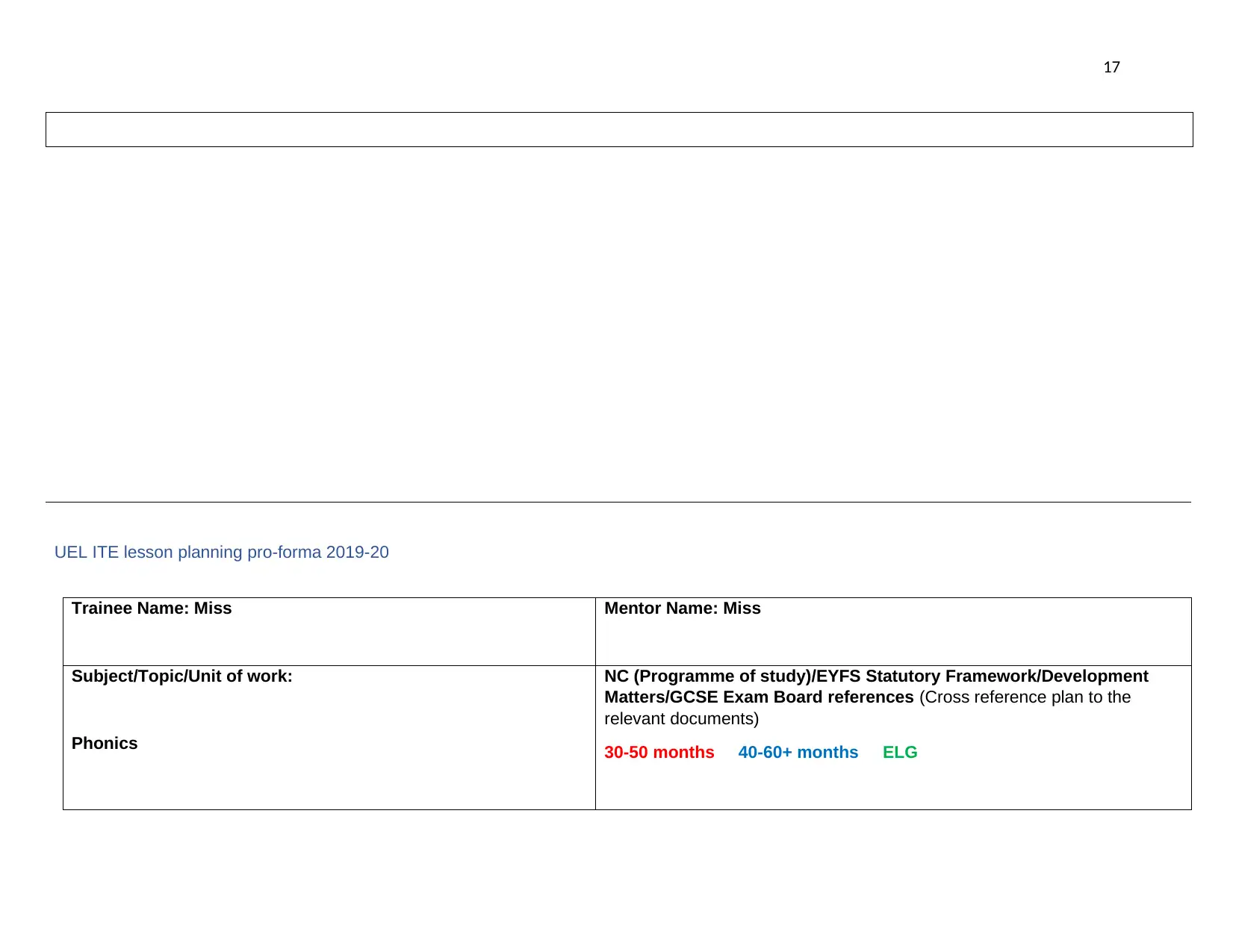Click the relevant documents) line
This screenshot has width=1233, height=952.
point(681,718)
